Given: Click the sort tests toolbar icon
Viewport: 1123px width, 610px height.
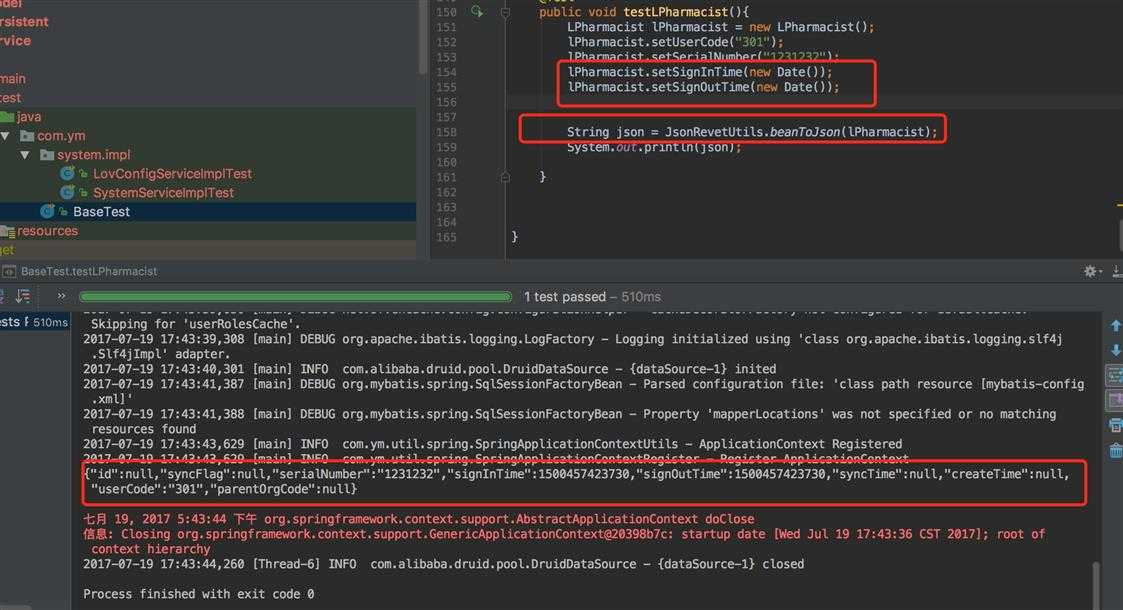Looking at the screenshot, I should point(23,296).
